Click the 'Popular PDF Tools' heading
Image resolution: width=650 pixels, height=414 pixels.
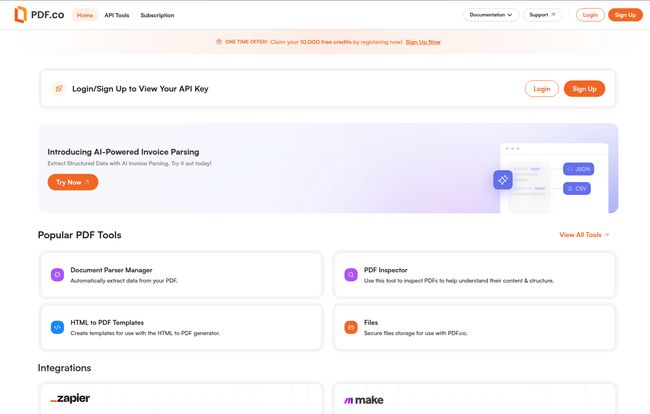(x=80, y=235)
